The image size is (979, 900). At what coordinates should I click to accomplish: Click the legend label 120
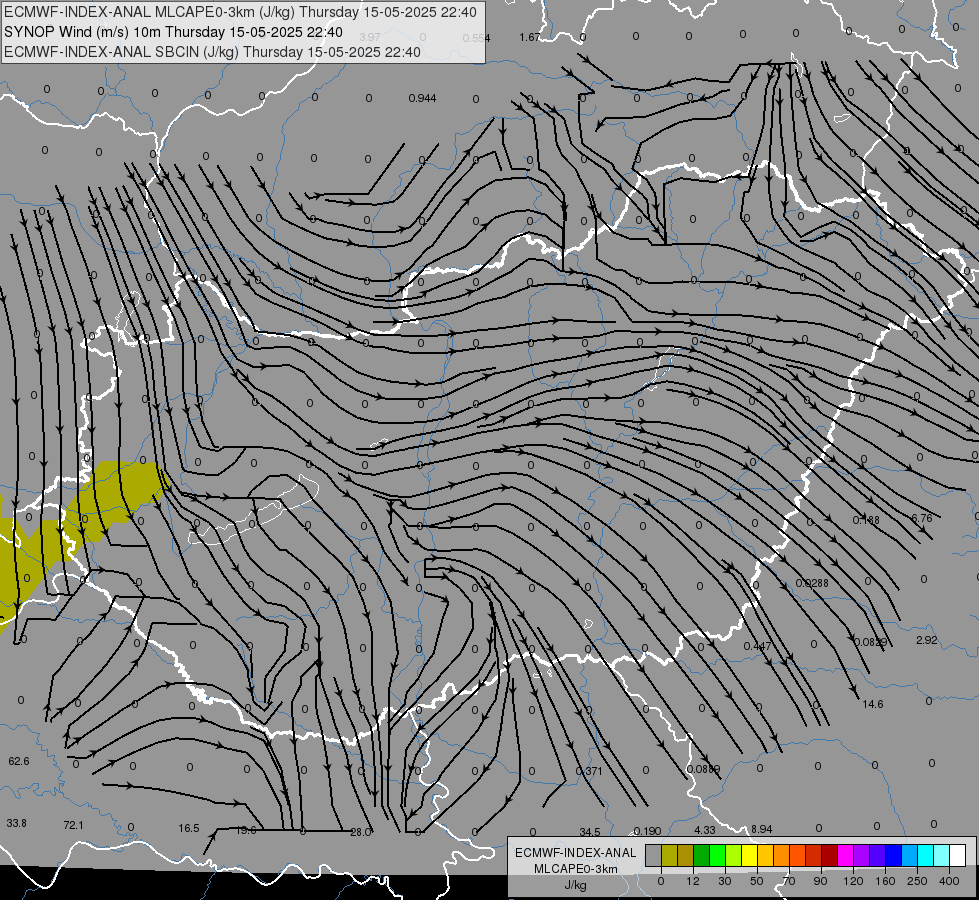tap(853, 881)
